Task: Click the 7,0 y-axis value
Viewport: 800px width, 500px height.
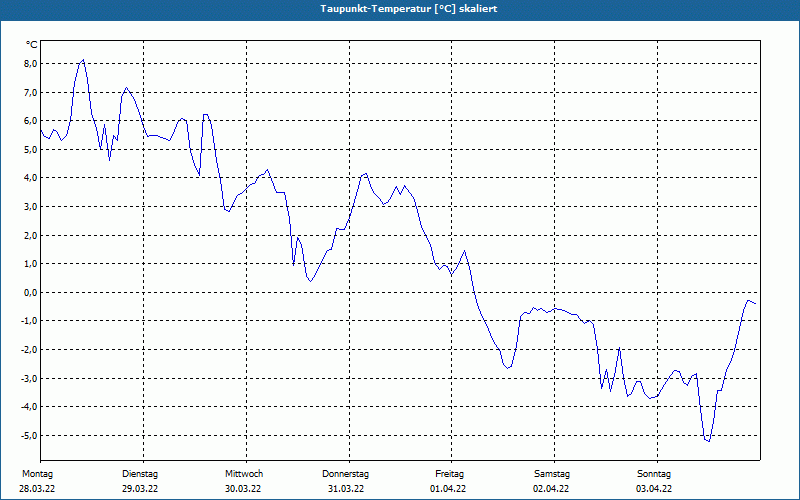Action: (x=30, y=92)
